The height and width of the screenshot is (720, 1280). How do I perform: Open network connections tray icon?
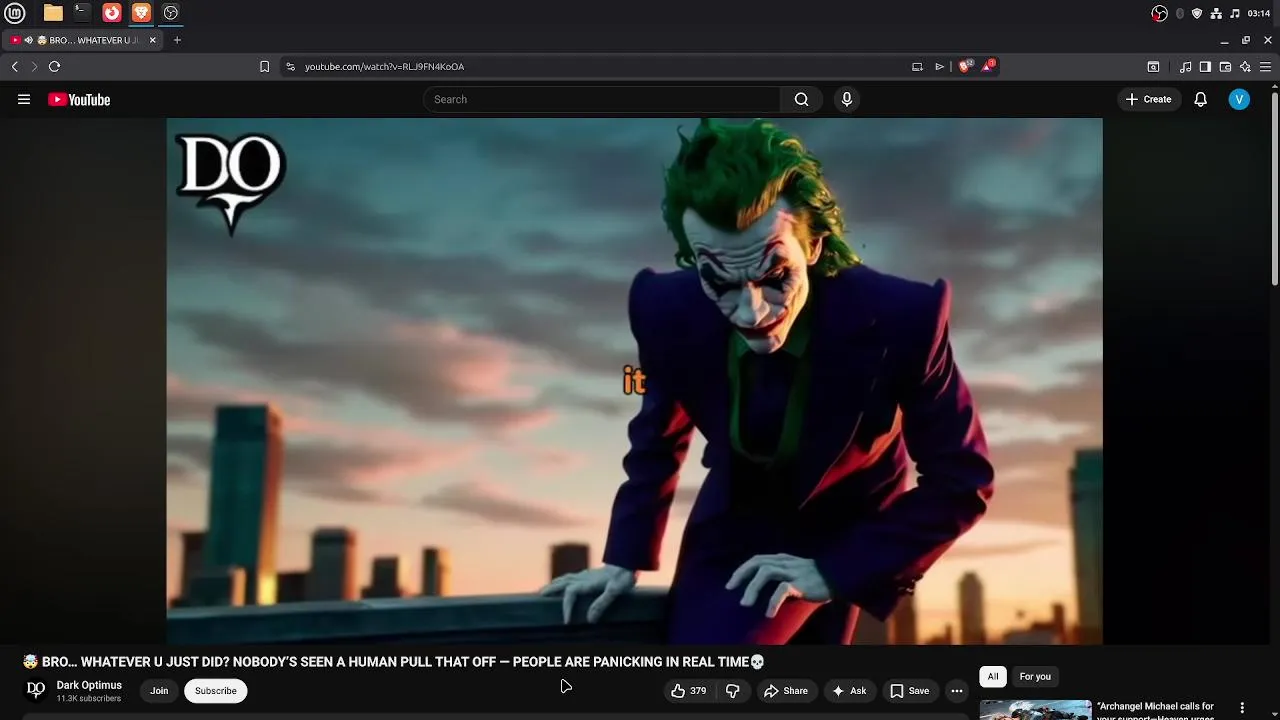(1216, 13)
